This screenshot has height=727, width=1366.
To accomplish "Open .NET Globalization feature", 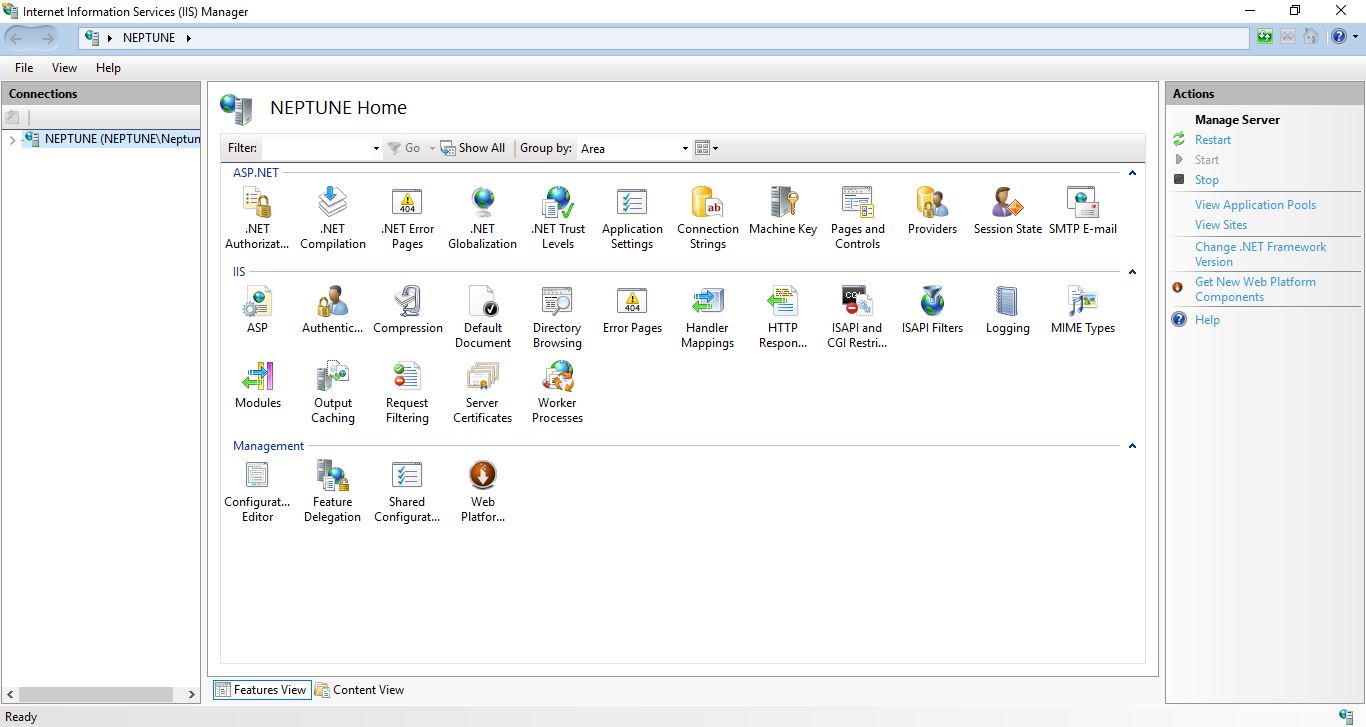I will point(483,218).
